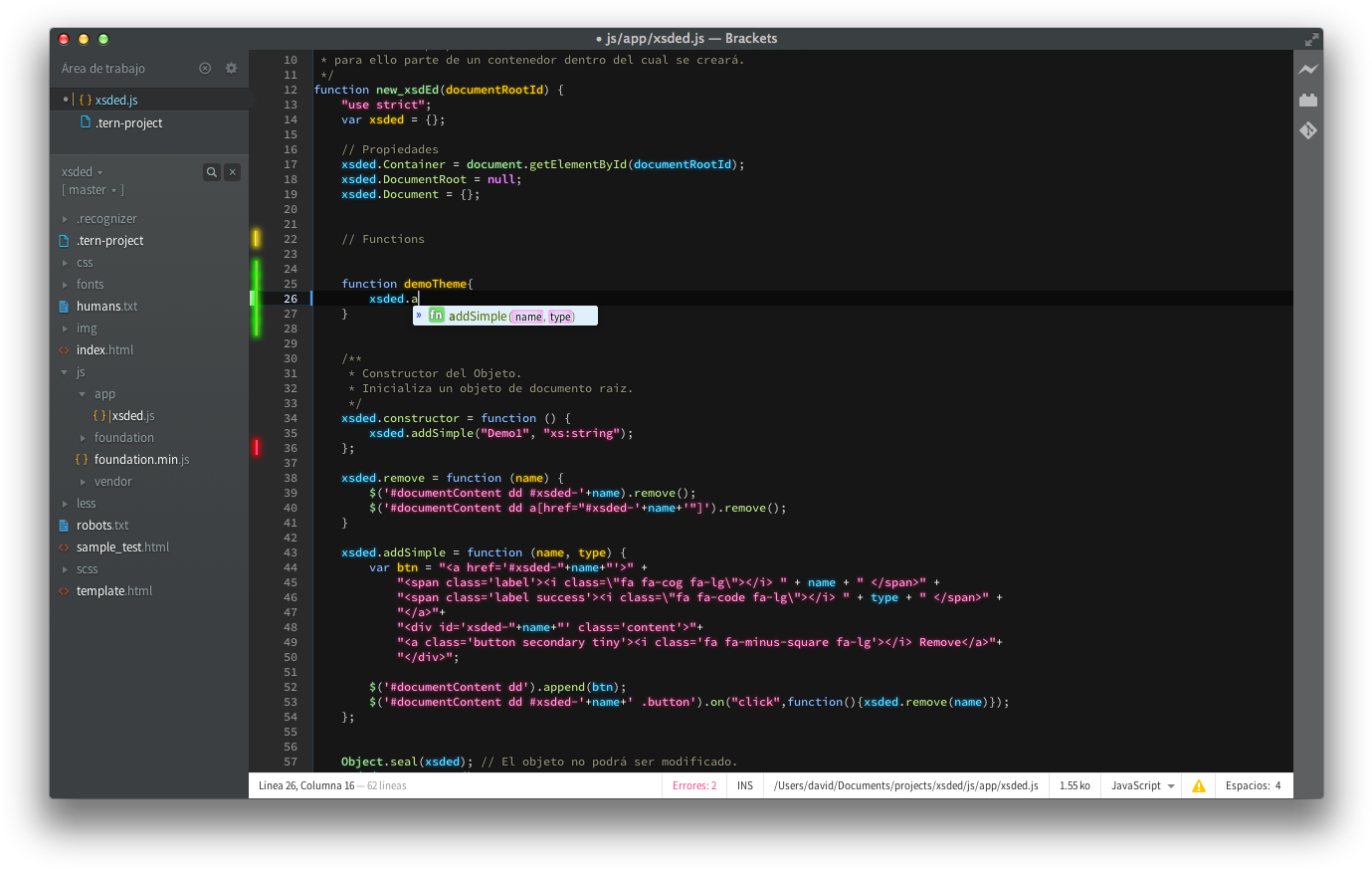Screen dimensions: 1372x869
Task: Click the yellow gutter marker at line 22
Action: coord(256,238)
